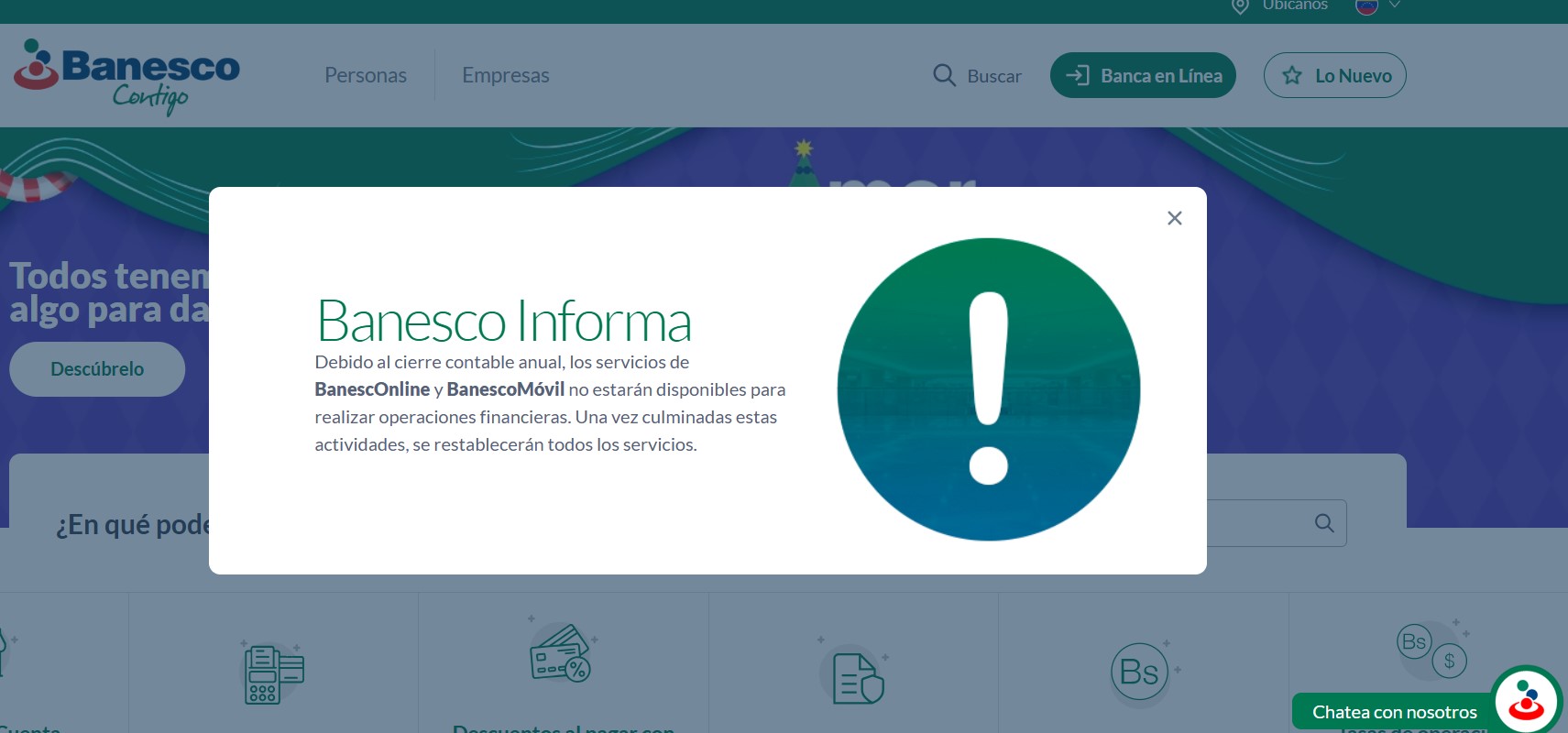The height and width of the screenshot is (733, 1568).
Task: Click the Descúbrelo button
Action: (97, 369)
